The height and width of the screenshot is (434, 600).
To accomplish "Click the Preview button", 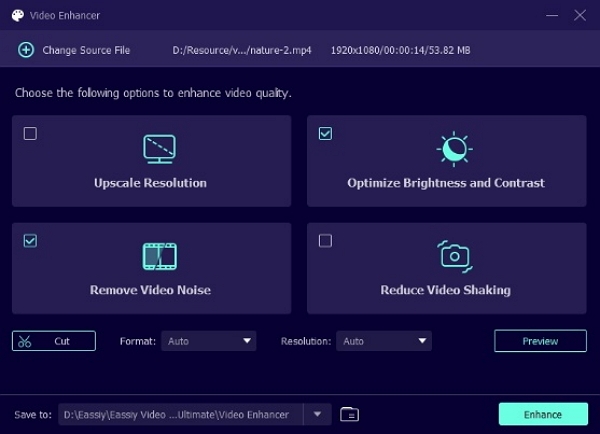I will [540, 341].
